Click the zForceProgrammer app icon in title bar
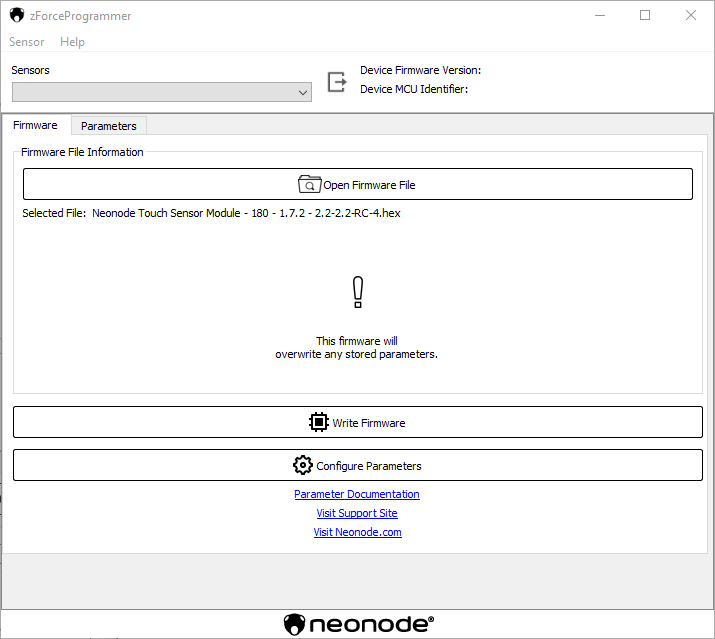Screen dimensions: 715x639 point(17,16)
